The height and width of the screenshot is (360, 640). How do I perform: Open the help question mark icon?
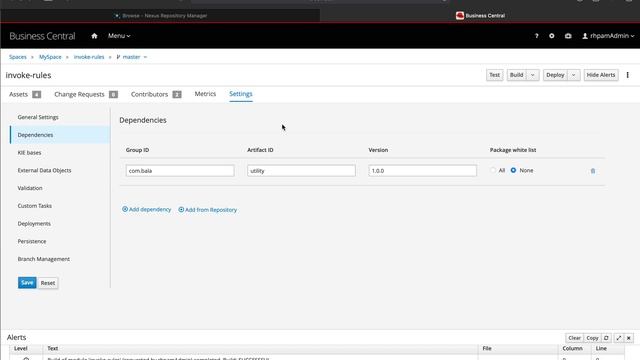pos(536,36)
